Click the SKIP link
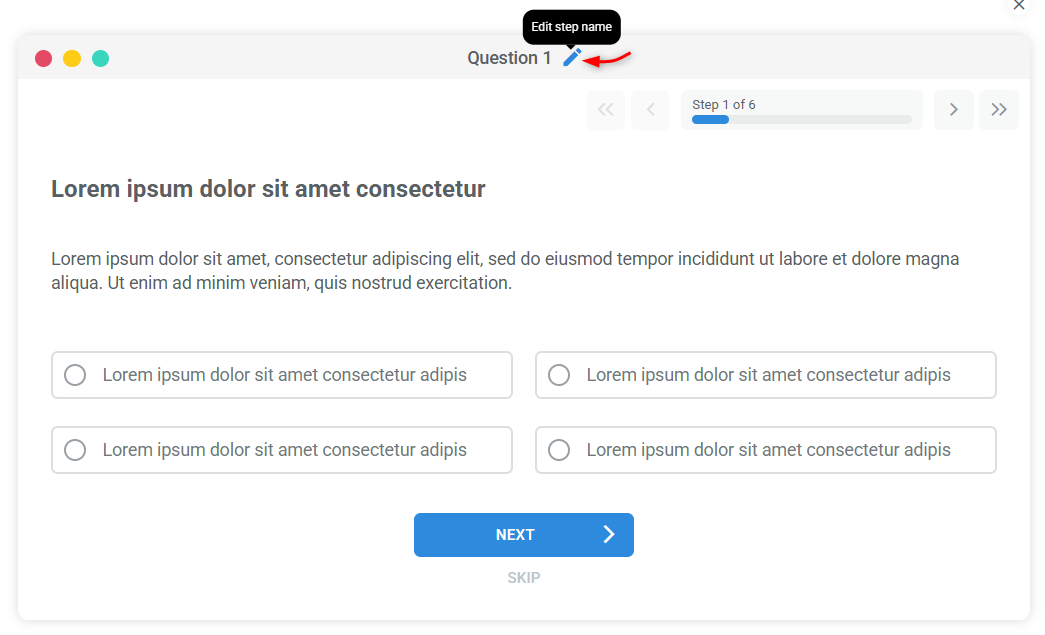 [523, 577]
